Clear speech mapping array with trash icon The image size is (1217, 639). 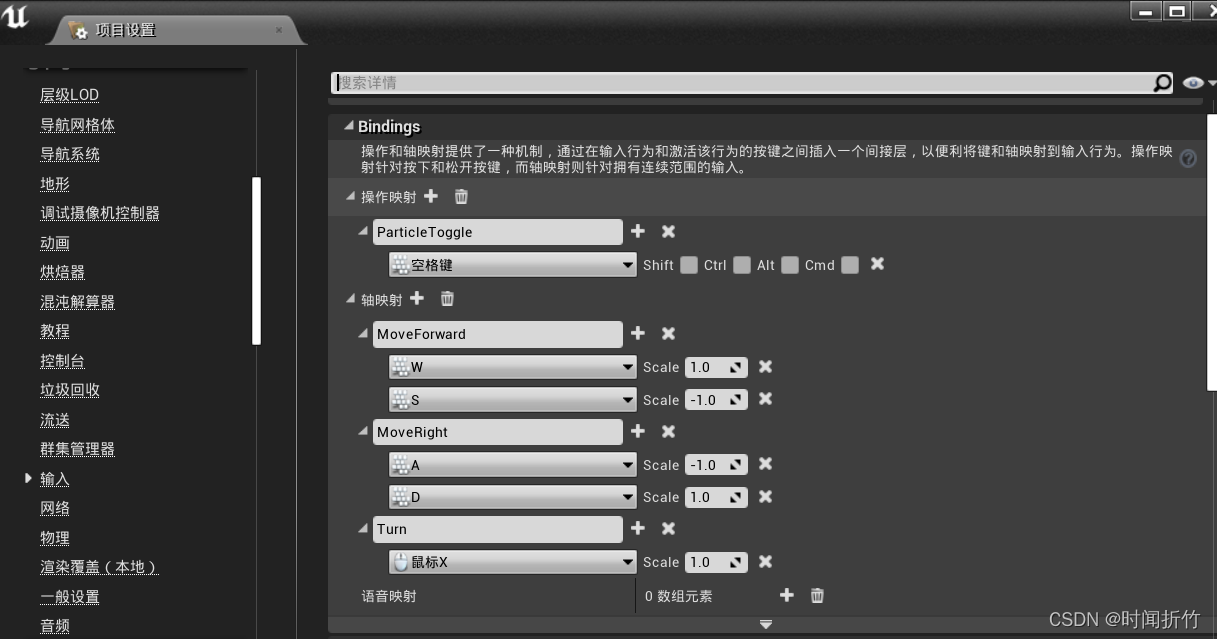817,595
